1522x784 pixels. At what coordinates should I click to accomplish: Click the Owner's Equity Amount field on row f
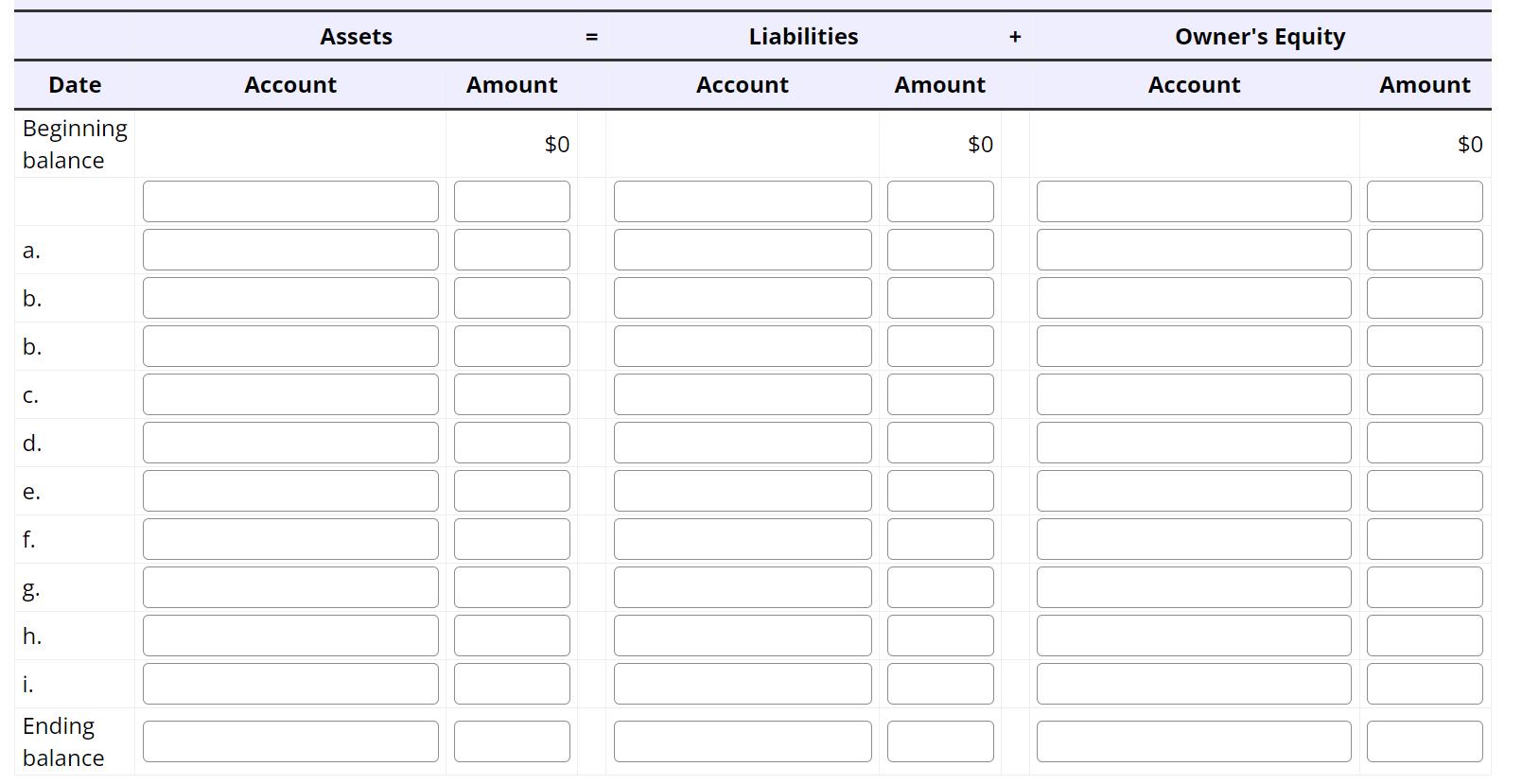(x=1425, y=539)
